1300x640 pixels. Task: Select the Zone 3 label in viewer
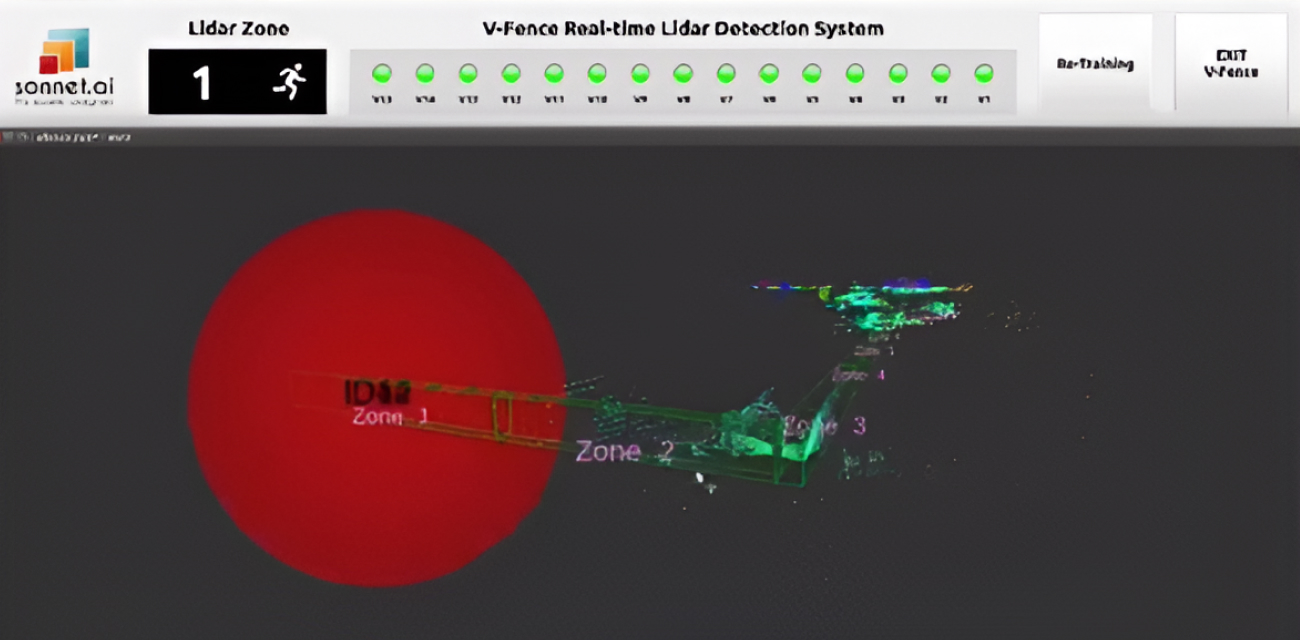826,426
